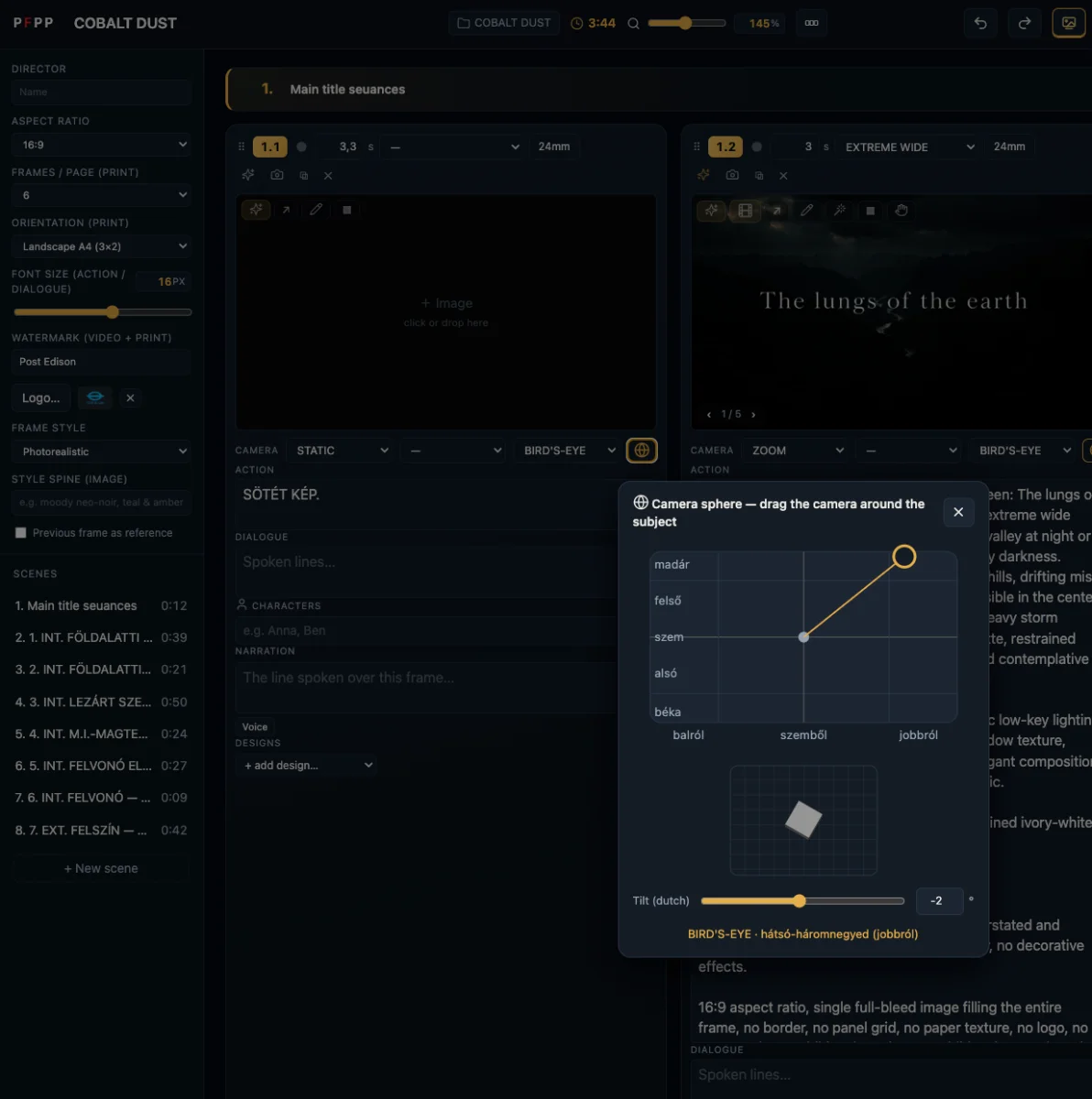Image resolution: width=1092 pixels, height=1099 pixels.
Task: Select the pencil tool in frame 1.2 image toolbar
Action: pos(807,211)
